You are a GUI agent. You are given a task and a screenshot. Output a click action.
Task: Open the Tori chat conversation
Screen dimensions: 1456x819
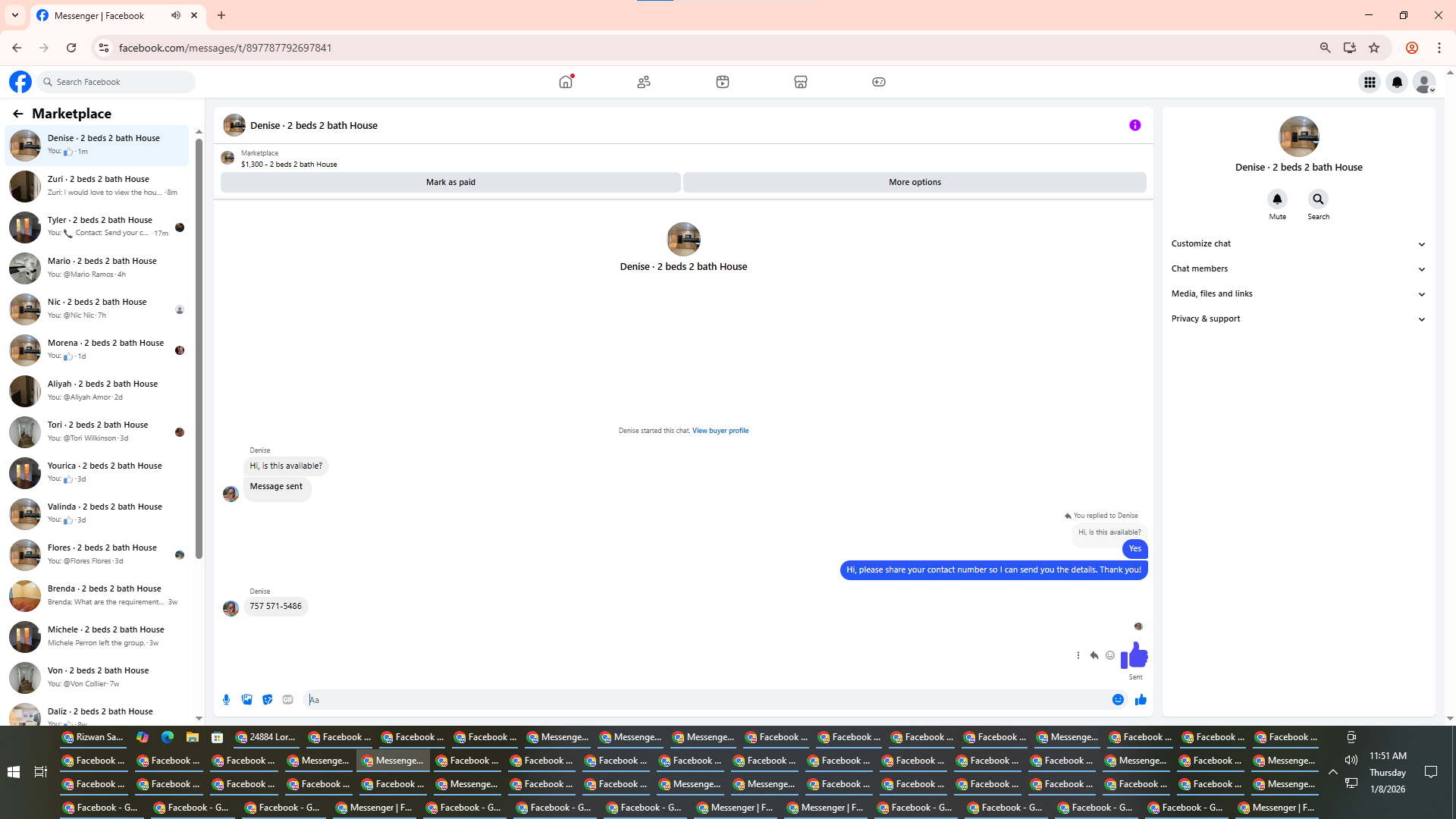96,431
